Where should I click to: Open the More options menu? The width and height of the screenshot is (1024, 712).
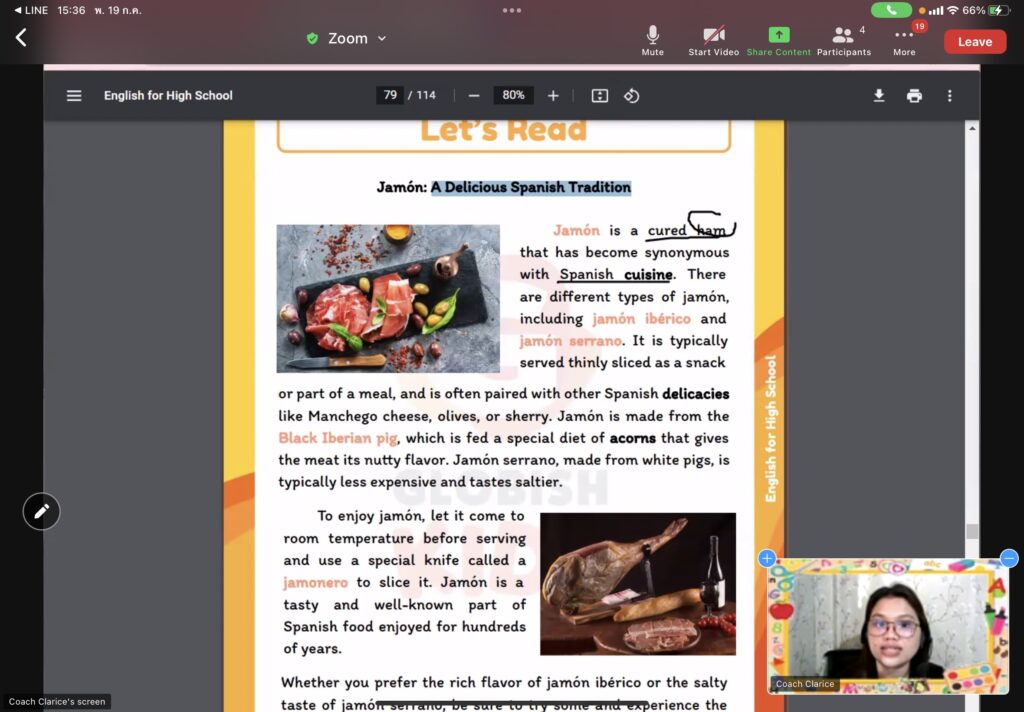pyautogui.click(x=904, y=36)
